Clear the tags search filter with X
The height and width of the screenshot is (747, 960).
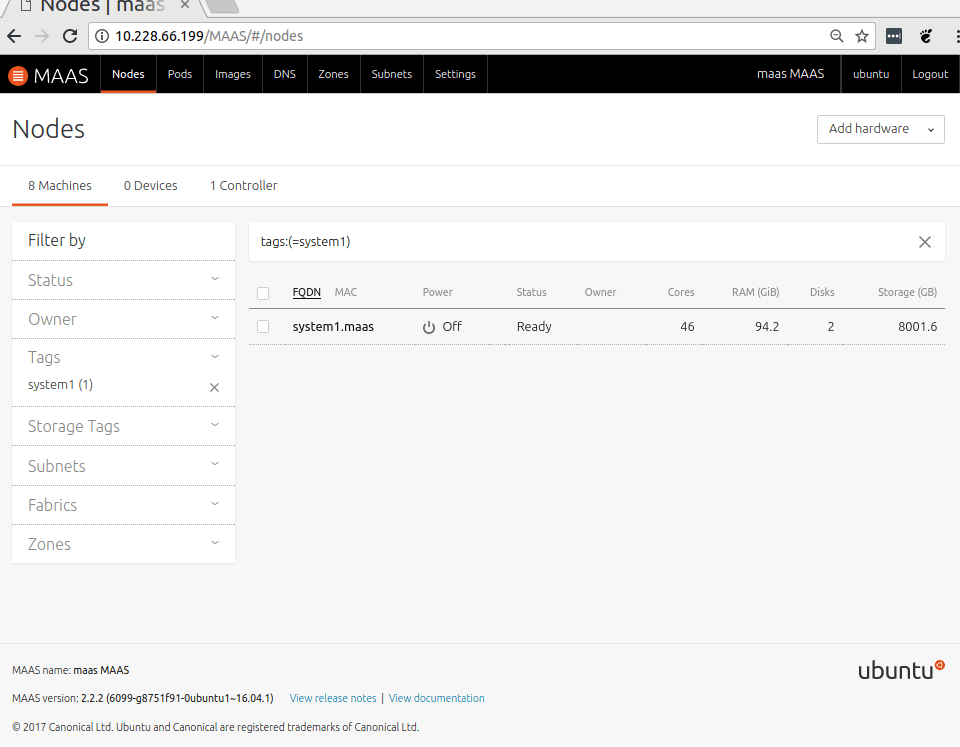pos(924,242)
